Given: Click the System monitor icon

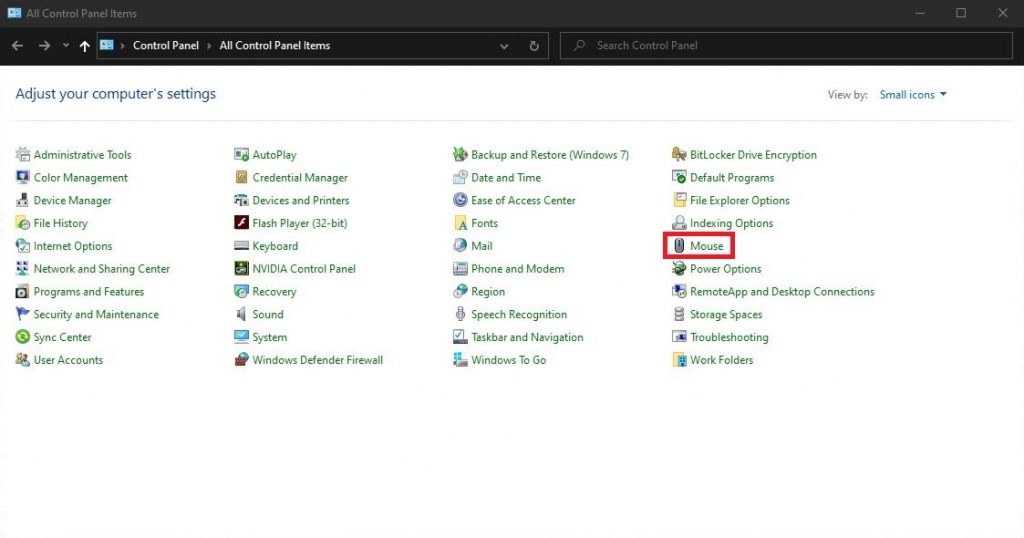Looking at the screenshot, I should [242, 338].
